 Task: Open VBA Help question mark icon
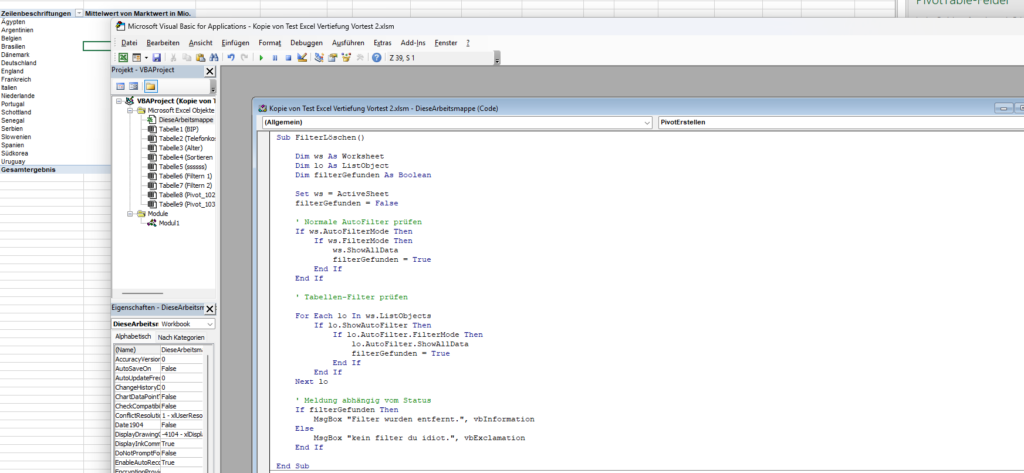click(376, 58)
